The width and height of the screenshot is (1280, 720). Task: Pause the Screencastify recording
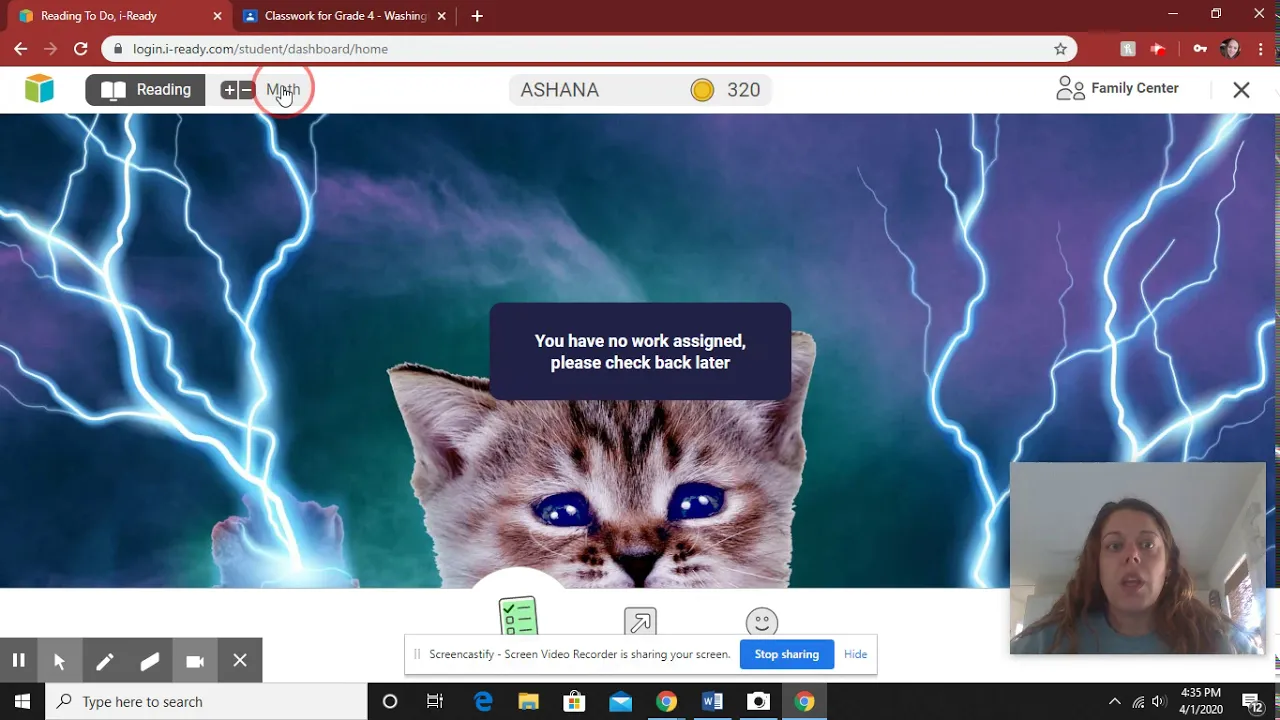[18, 660]
